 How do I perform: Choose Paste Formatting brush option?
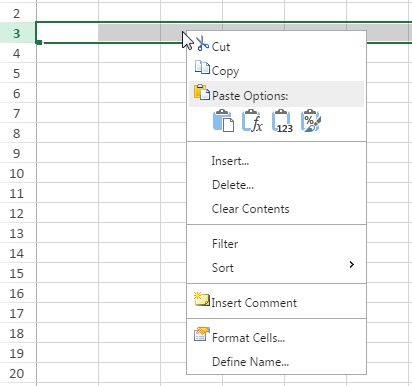[311, 121]
